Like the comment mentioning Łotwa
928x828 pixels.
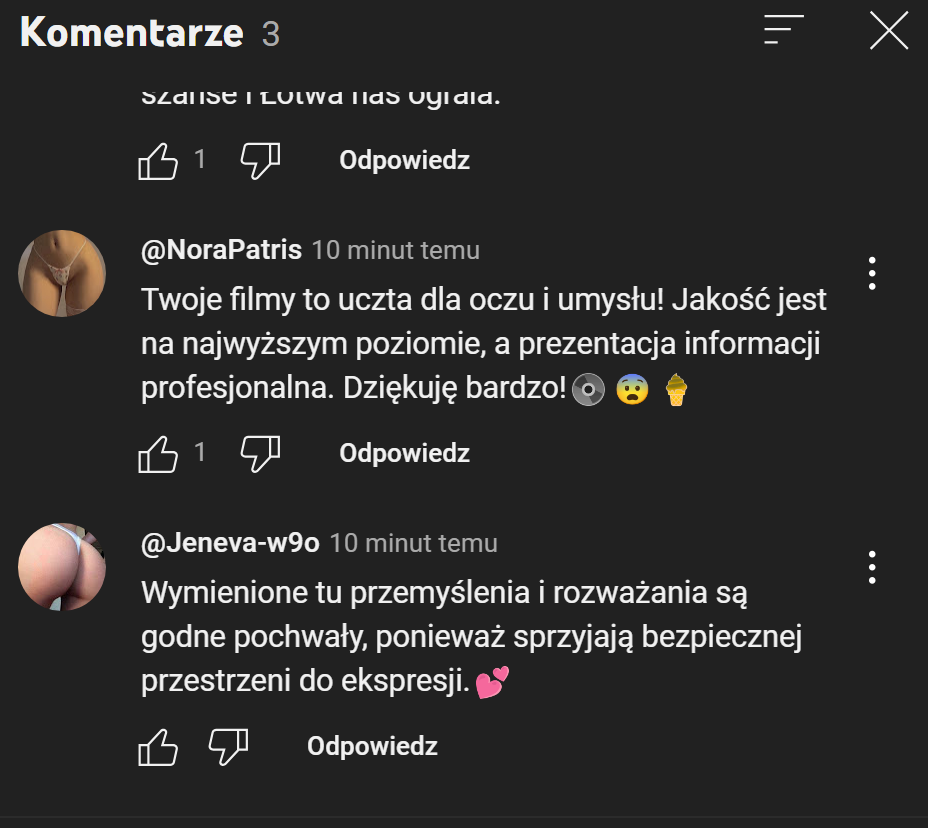158,160
